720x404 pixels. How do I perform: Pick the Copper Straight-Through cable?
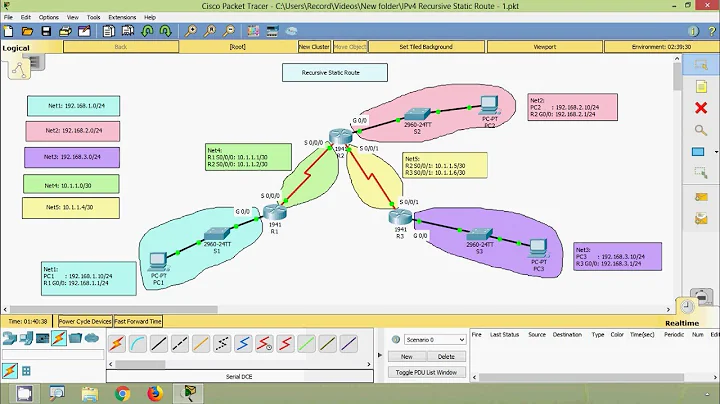coord(159,343)
